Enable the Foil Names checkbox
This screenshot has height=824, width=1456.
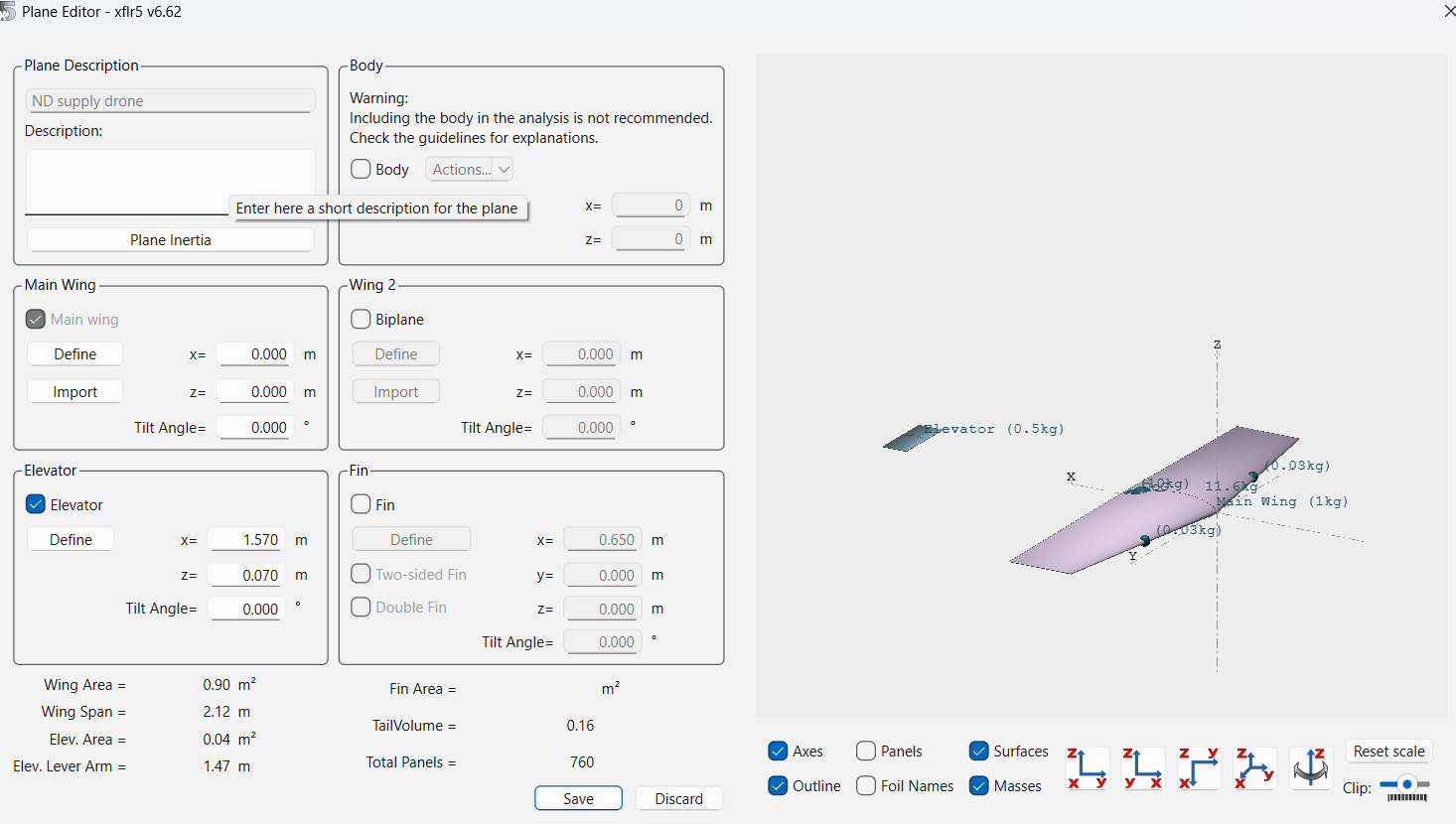click(x=866, y=786)
